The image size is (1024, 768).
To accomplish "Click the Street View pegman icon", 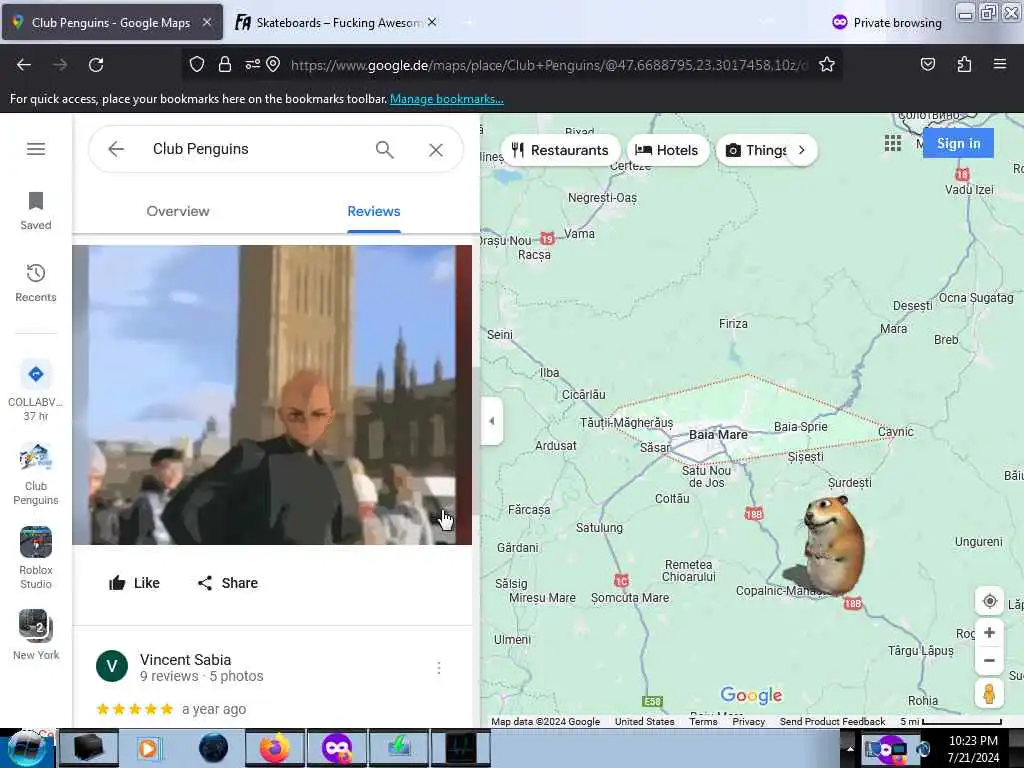I will (x=989, y=694).
